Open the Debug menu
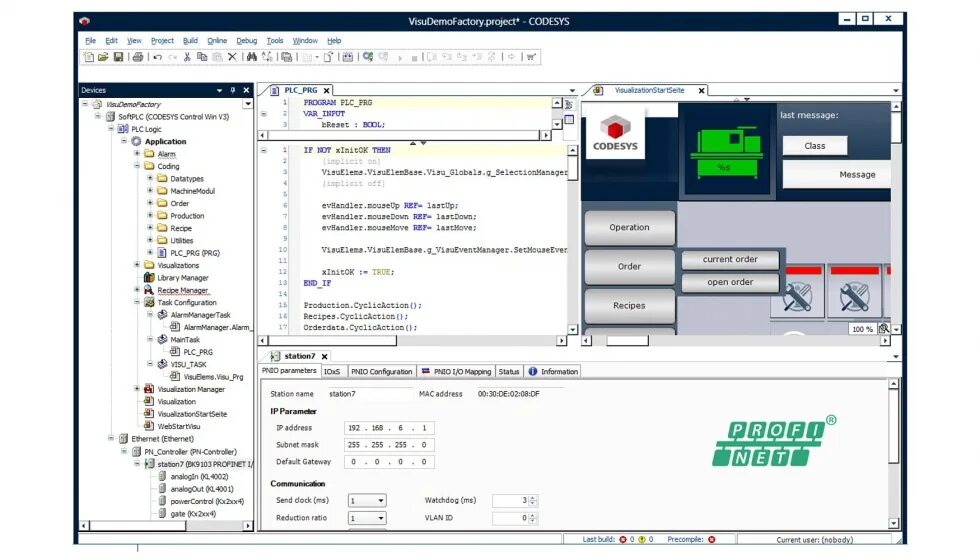Viewport: 980px width, 560px height. tap(247, 41)
